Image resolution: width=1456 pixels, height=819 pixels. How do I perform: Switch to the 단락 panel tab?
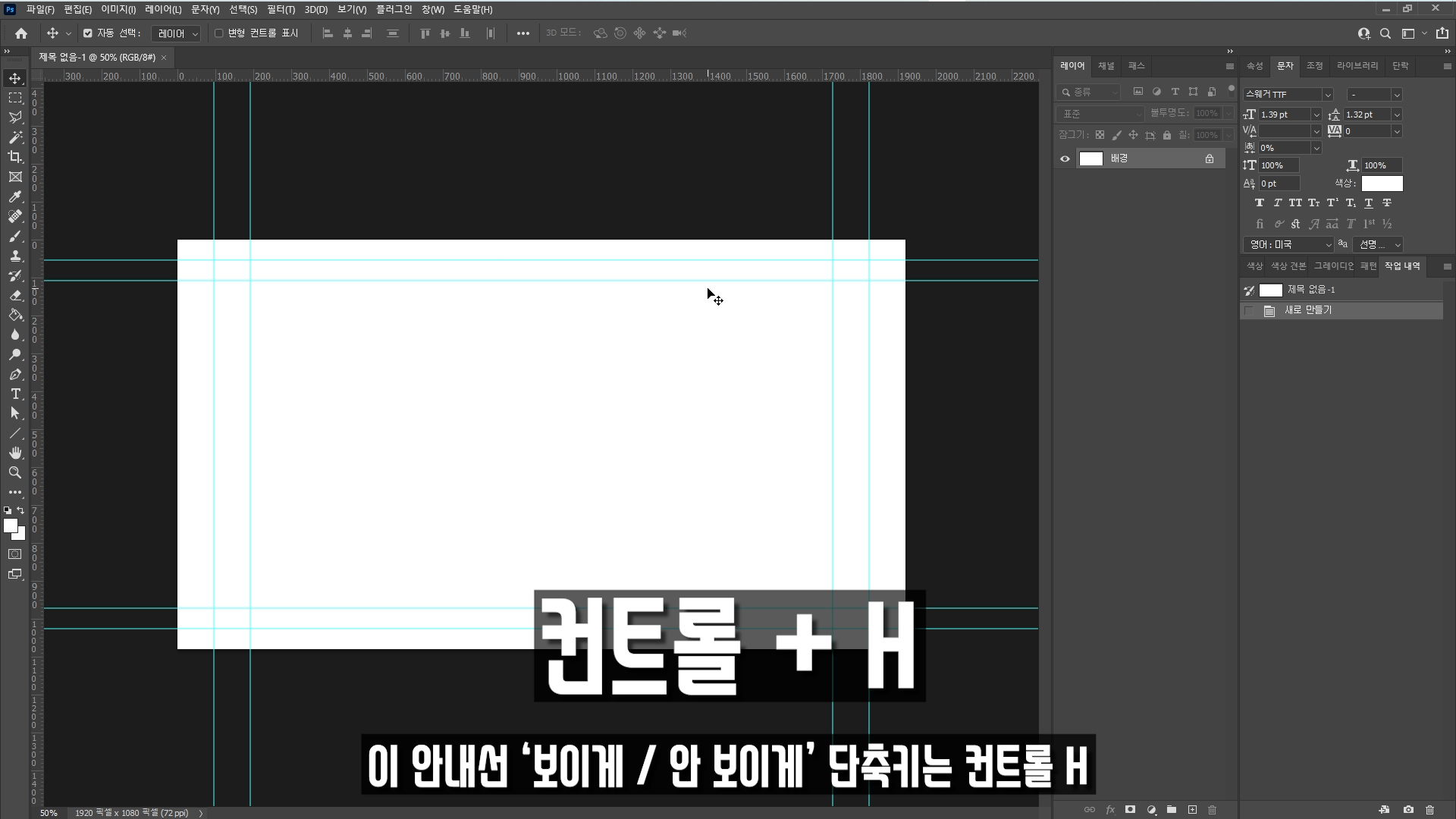tap(1400, 66)
